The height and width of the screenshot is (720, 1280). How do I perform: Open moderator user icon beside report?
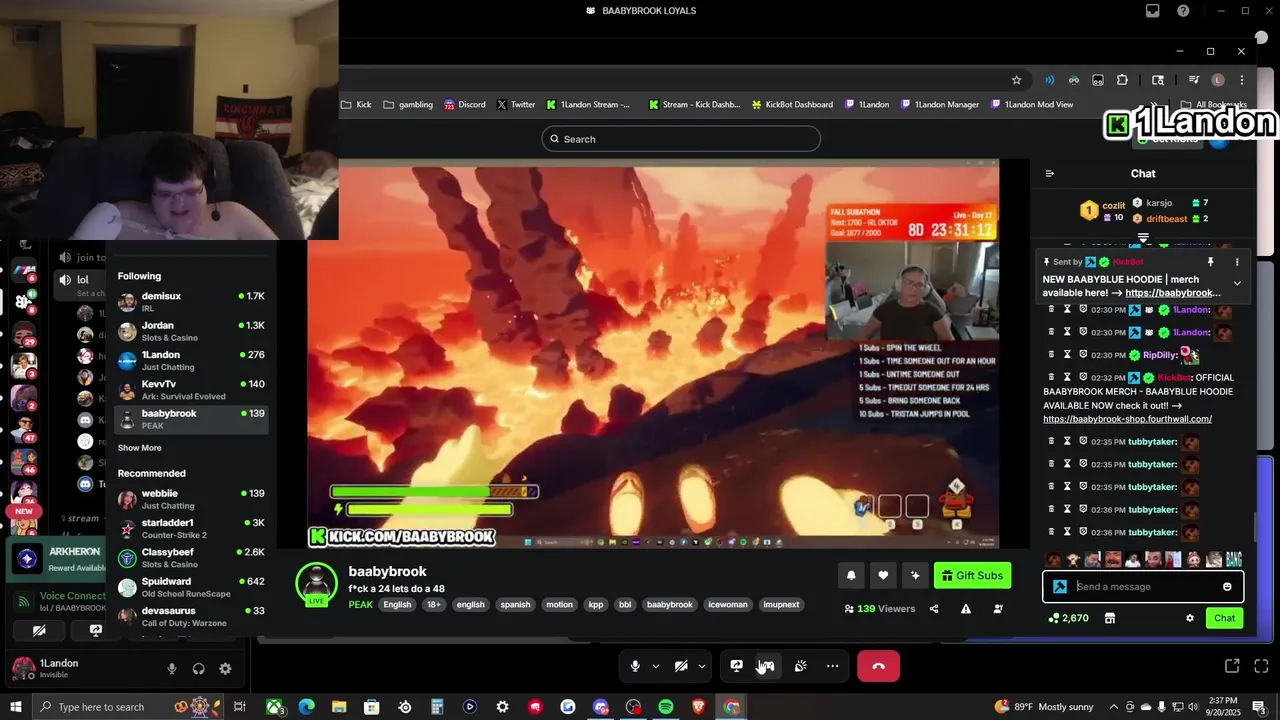pos(998,609)
